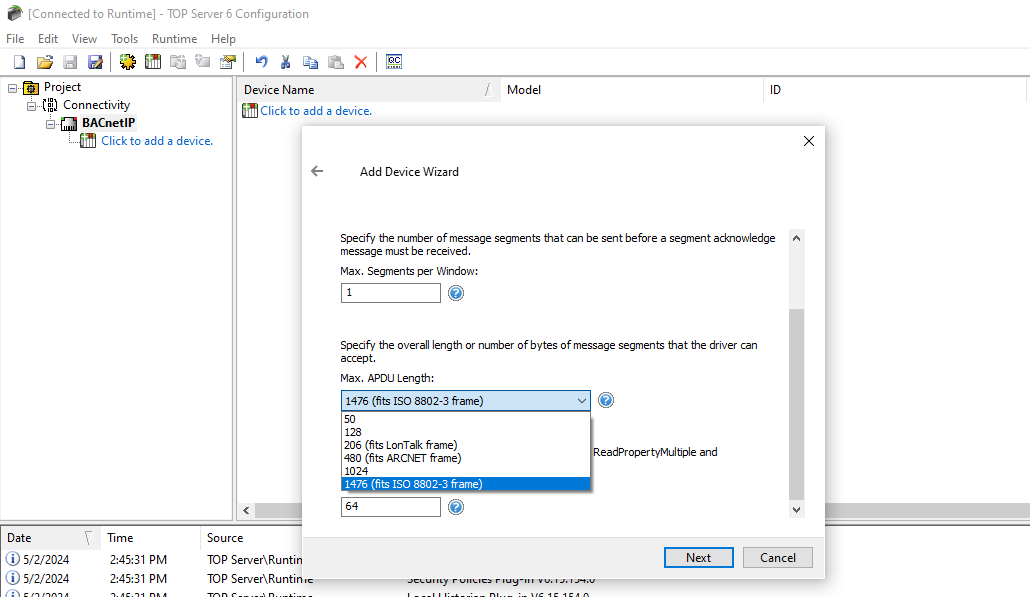Open help for Max Segments per Window
Image resolution: width=1030 pixels, height=597 pixels.
tap(456, 292)
